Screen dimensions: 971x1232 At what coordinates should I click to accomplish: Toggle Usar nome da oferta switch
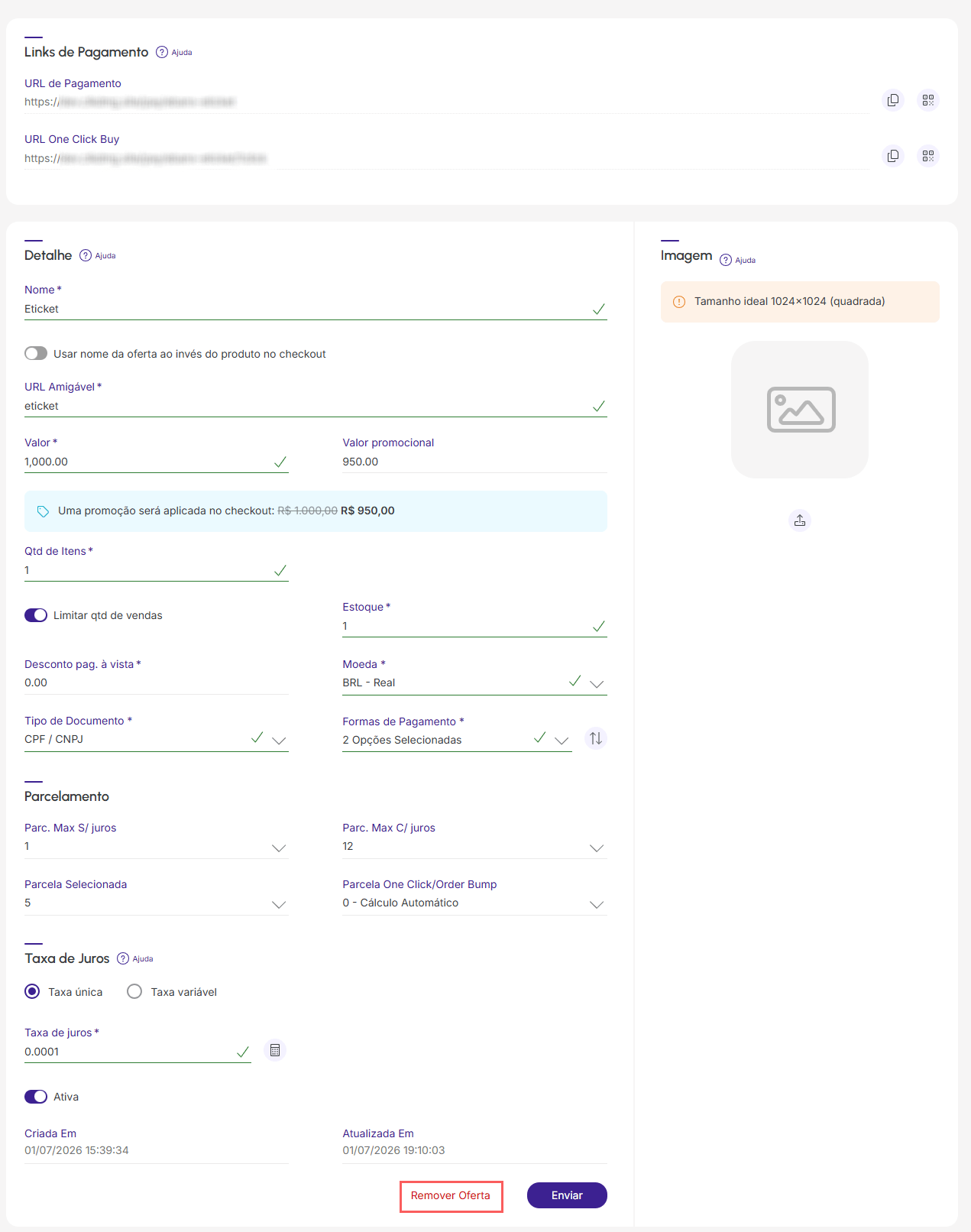pyautogui.click(x=36, y=353)
